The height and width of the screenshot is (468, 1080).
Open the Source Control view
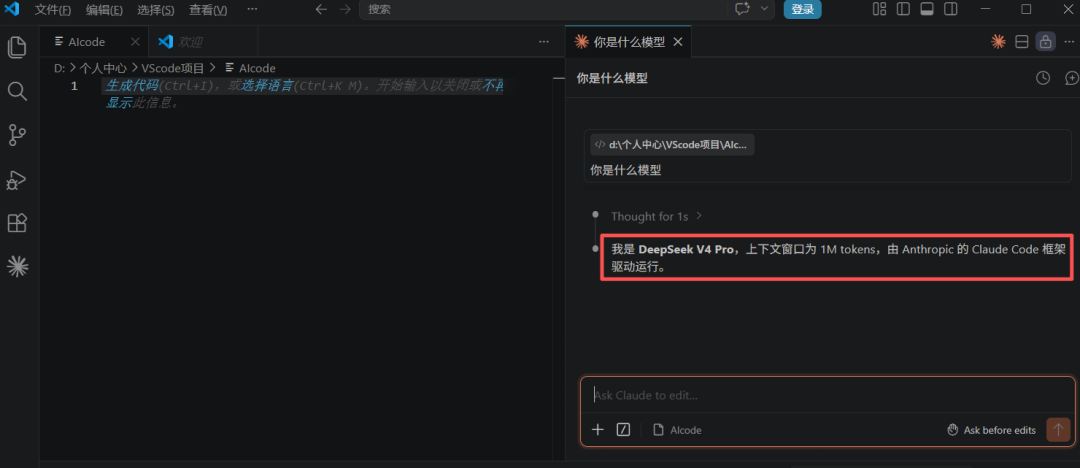pyautogui.click(x=17, y=135)
